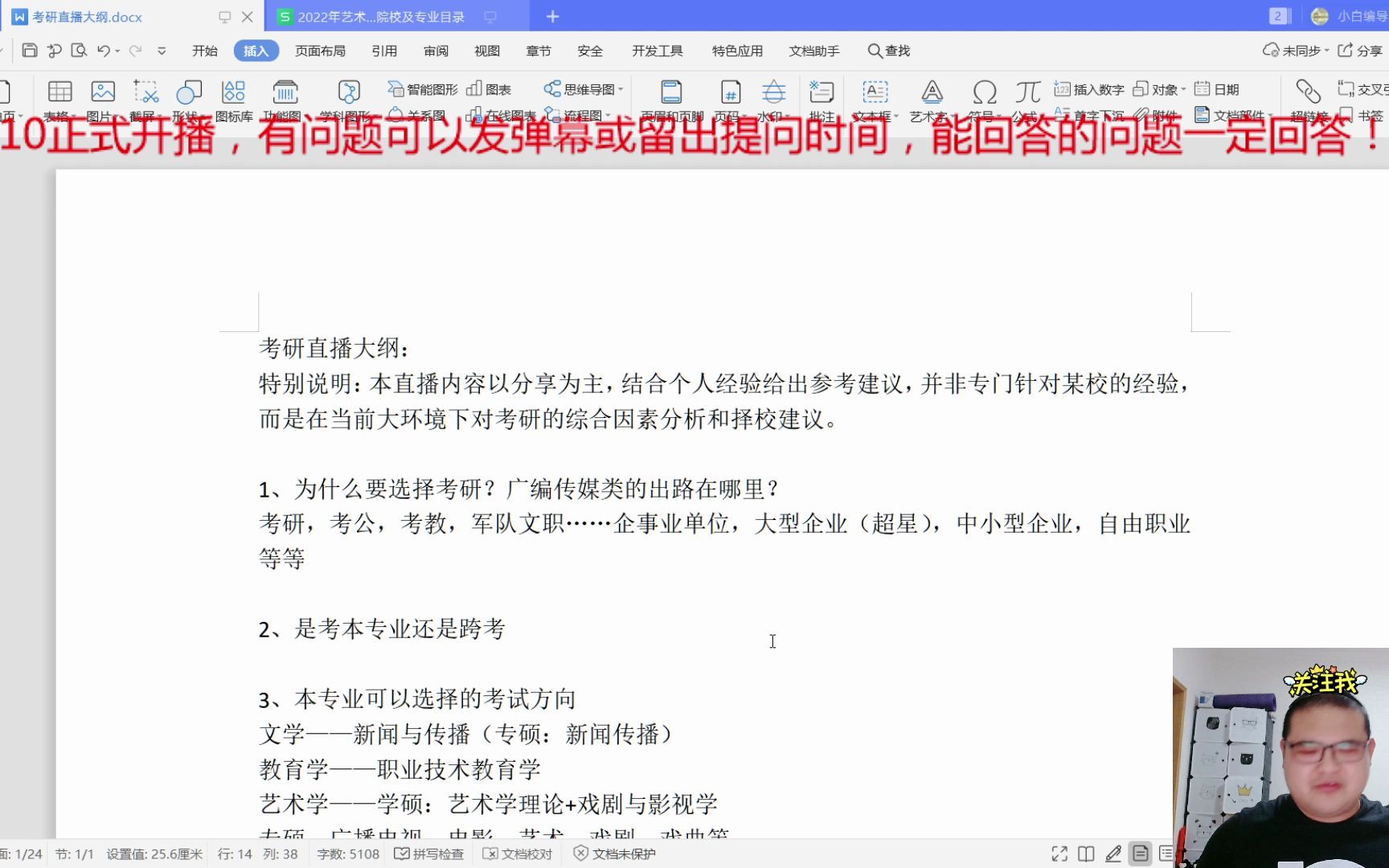Open the 未同步 sync status dropdown
Image resolution: width=1389 pixels, height=868 pixels.
(1296, 51)
